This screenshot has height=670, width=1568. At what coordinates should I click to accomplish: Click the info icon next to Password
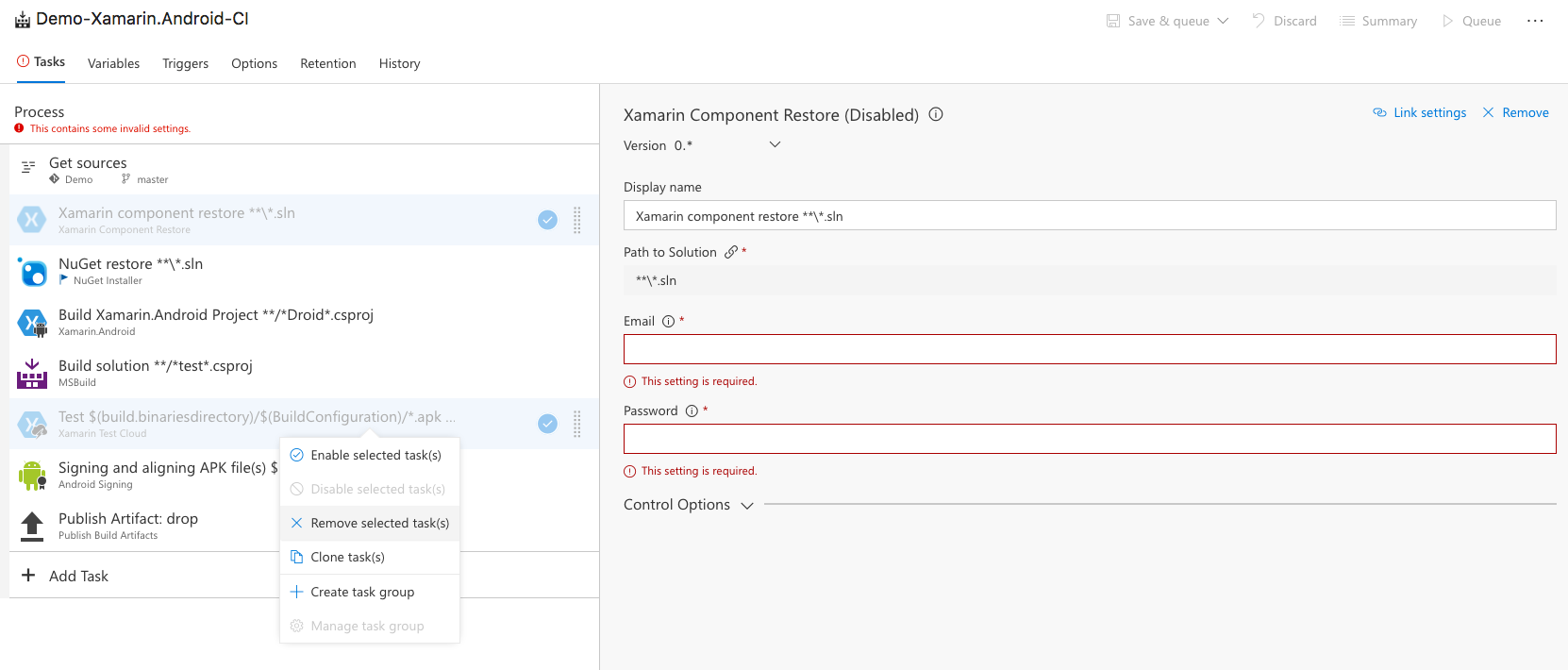click(x=692, y=411)
